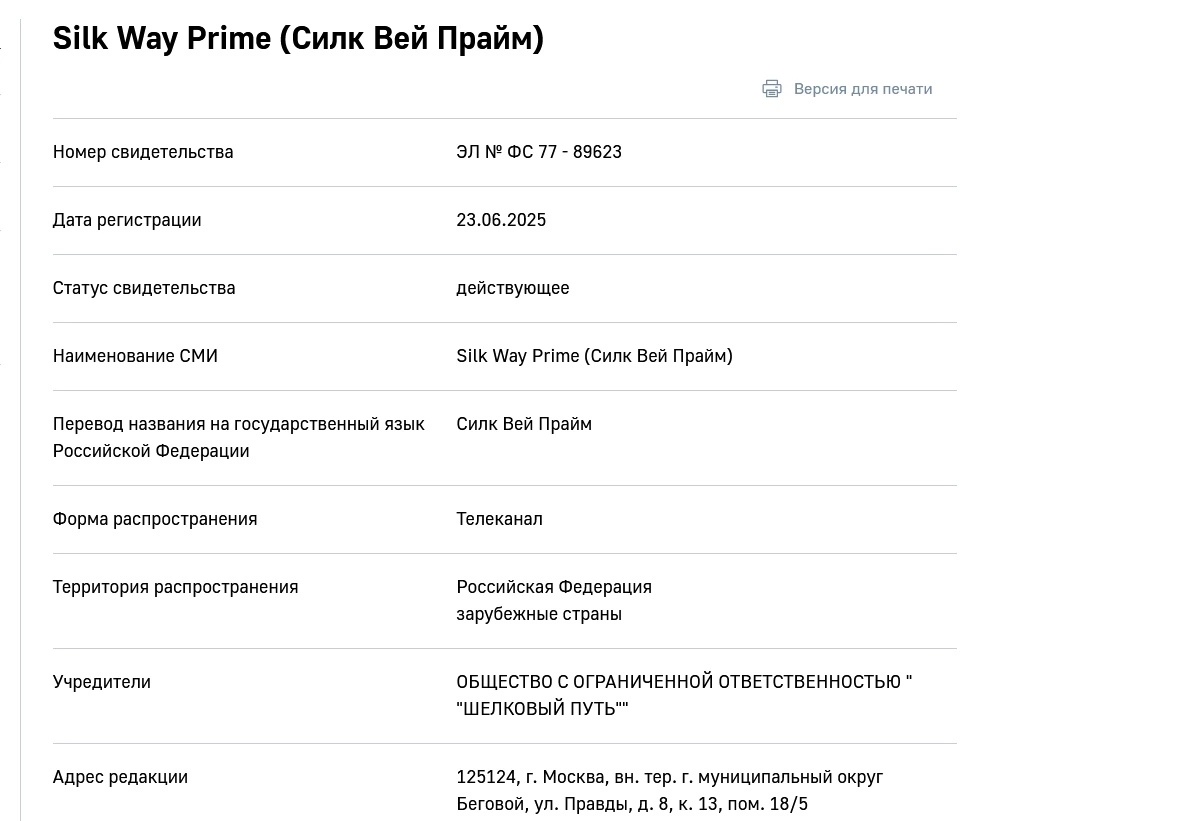Click the Телеканал value
1183x821 pixels.
click(x=499, y=519)
